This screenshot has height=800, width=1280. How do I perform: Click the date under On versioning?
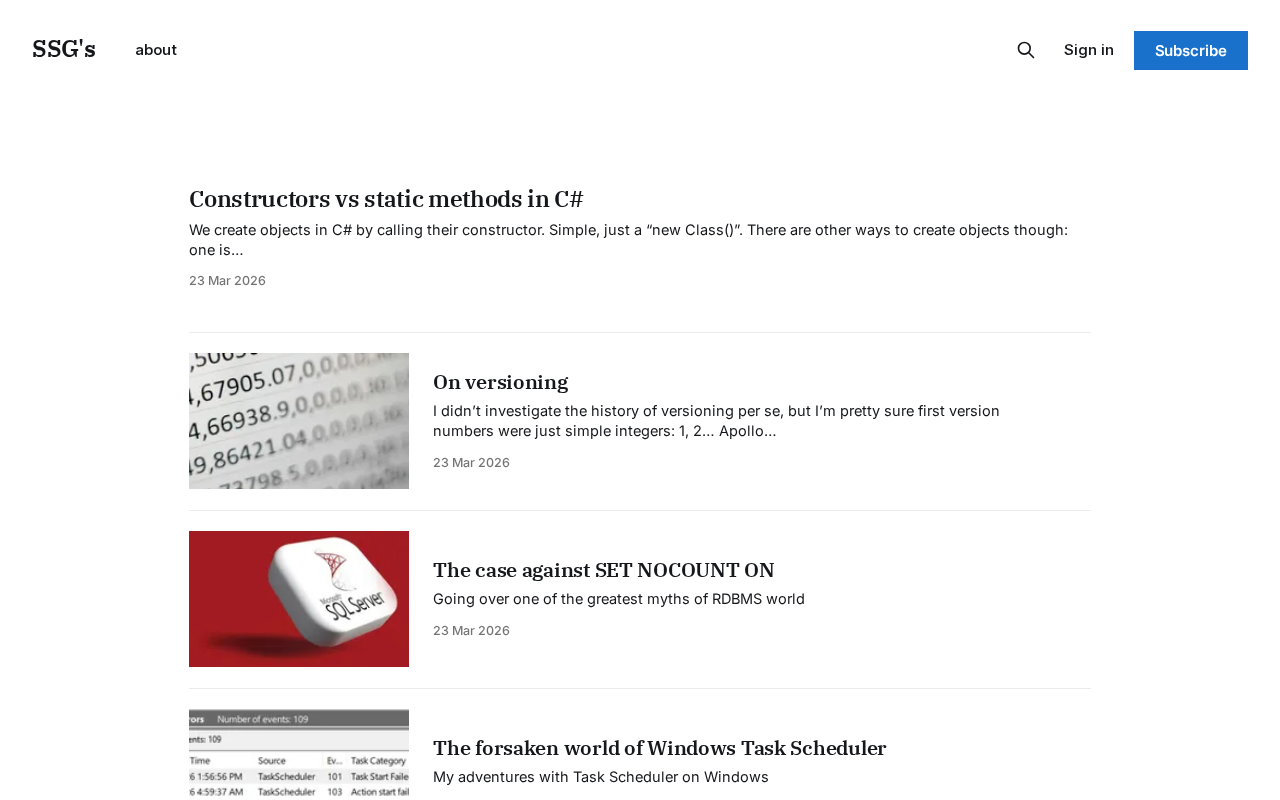coord(471,463)
